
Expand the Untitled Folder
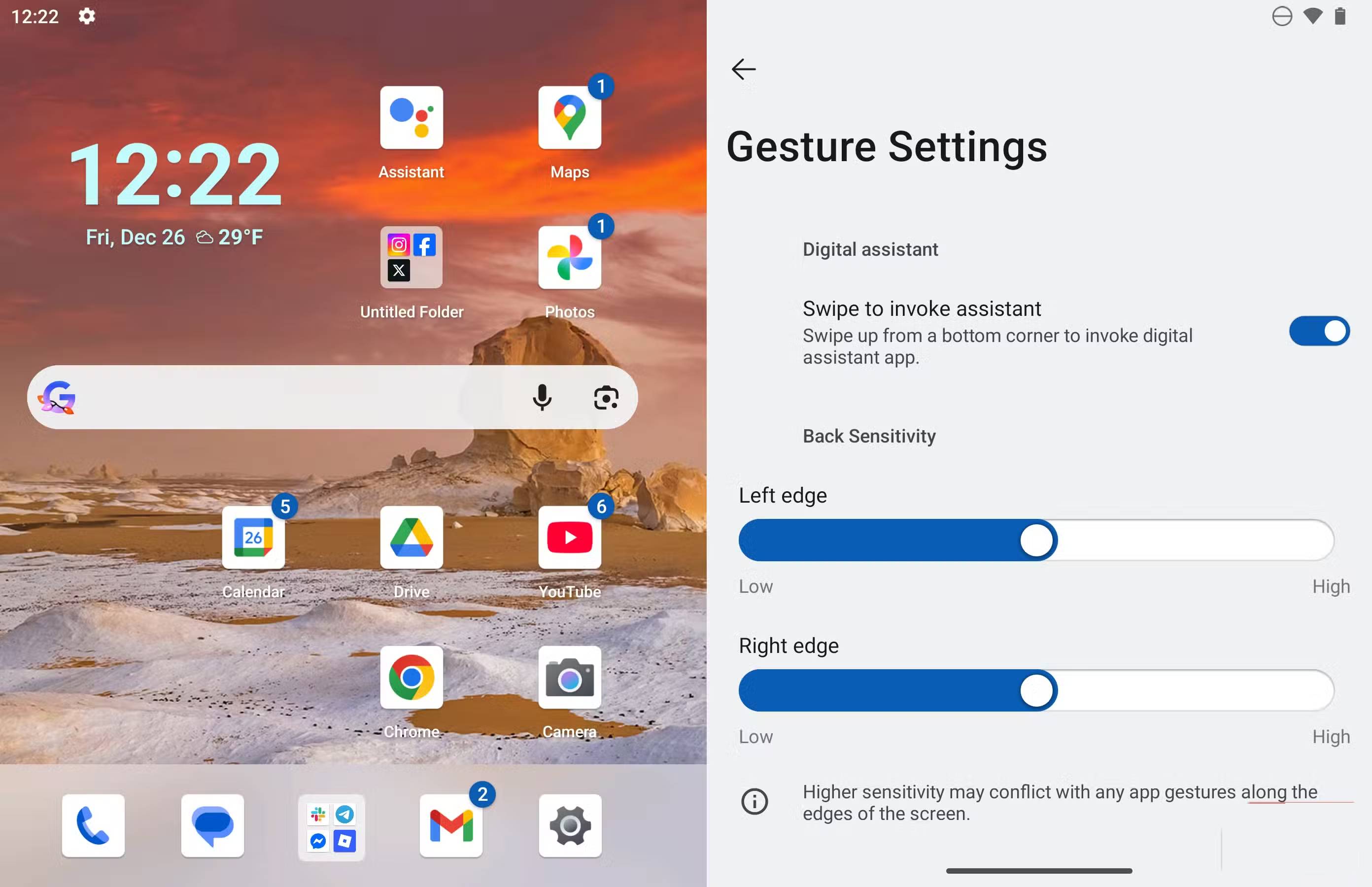click(411, 257)
